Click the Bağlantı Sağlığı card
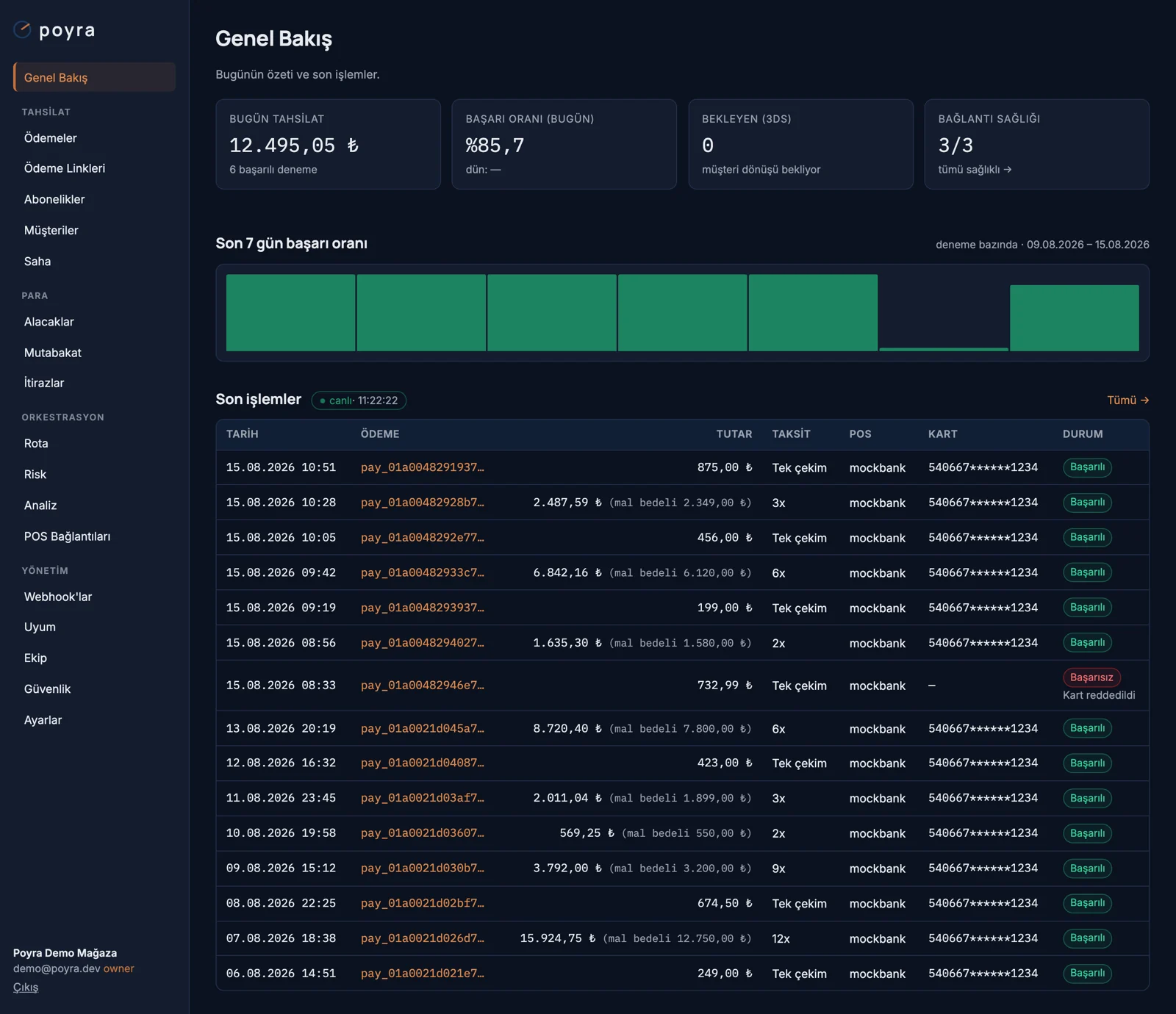Viewport: 1176px width, 1014px height. point(1036,145)
